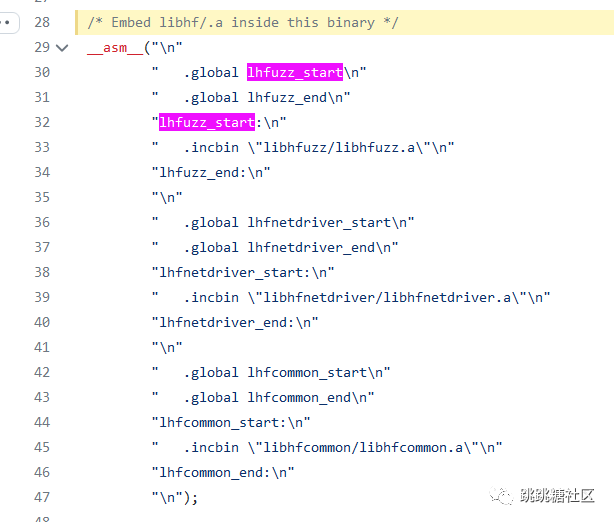Click the '.incbin libhfuzz/libhfuzz.a' line
Image resolution: width=614 pixels, height=522 pixels.
point(303,147)
